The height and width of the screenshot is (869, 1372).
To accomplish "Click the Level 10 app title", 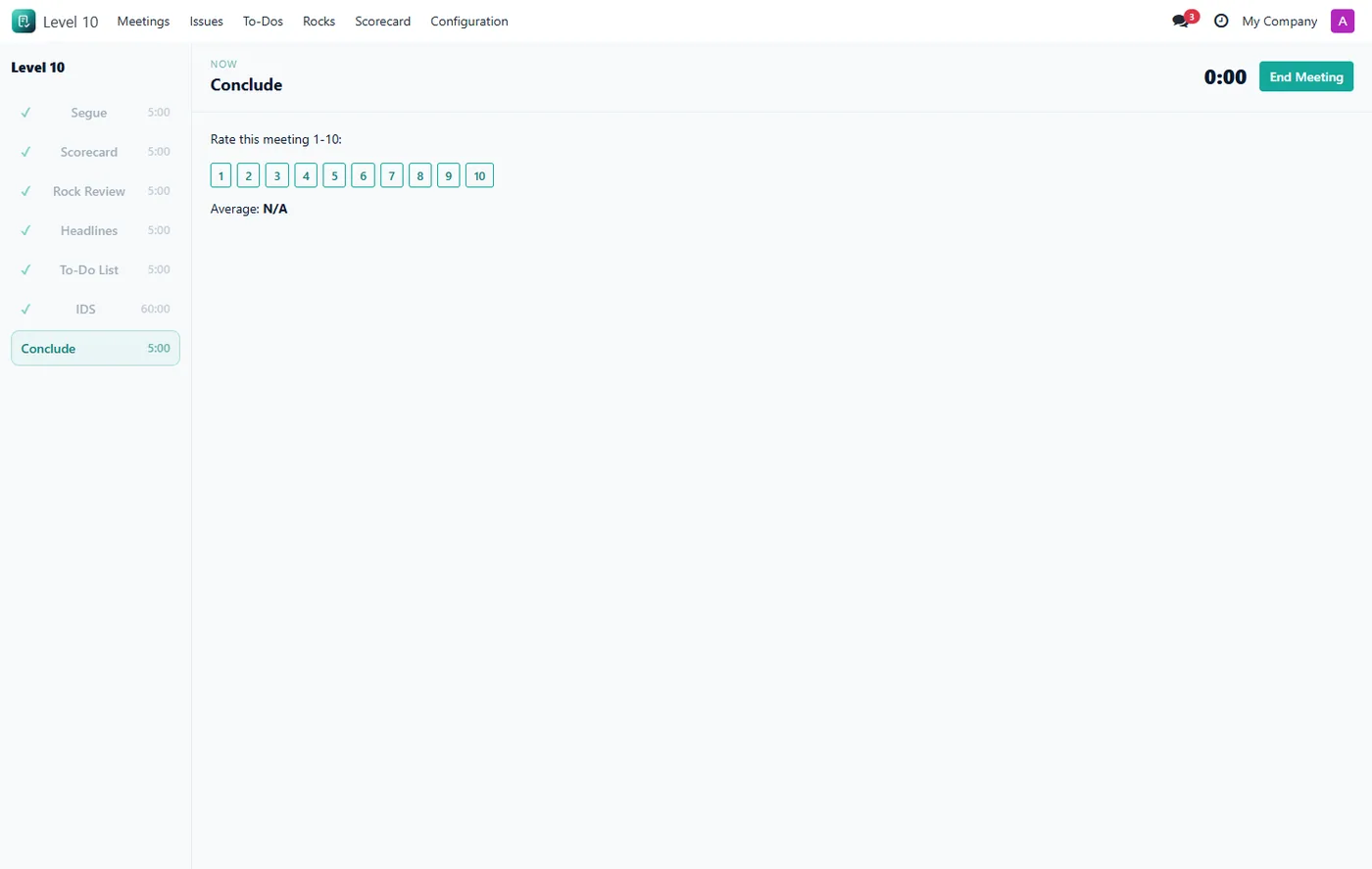I will point(71,22).
